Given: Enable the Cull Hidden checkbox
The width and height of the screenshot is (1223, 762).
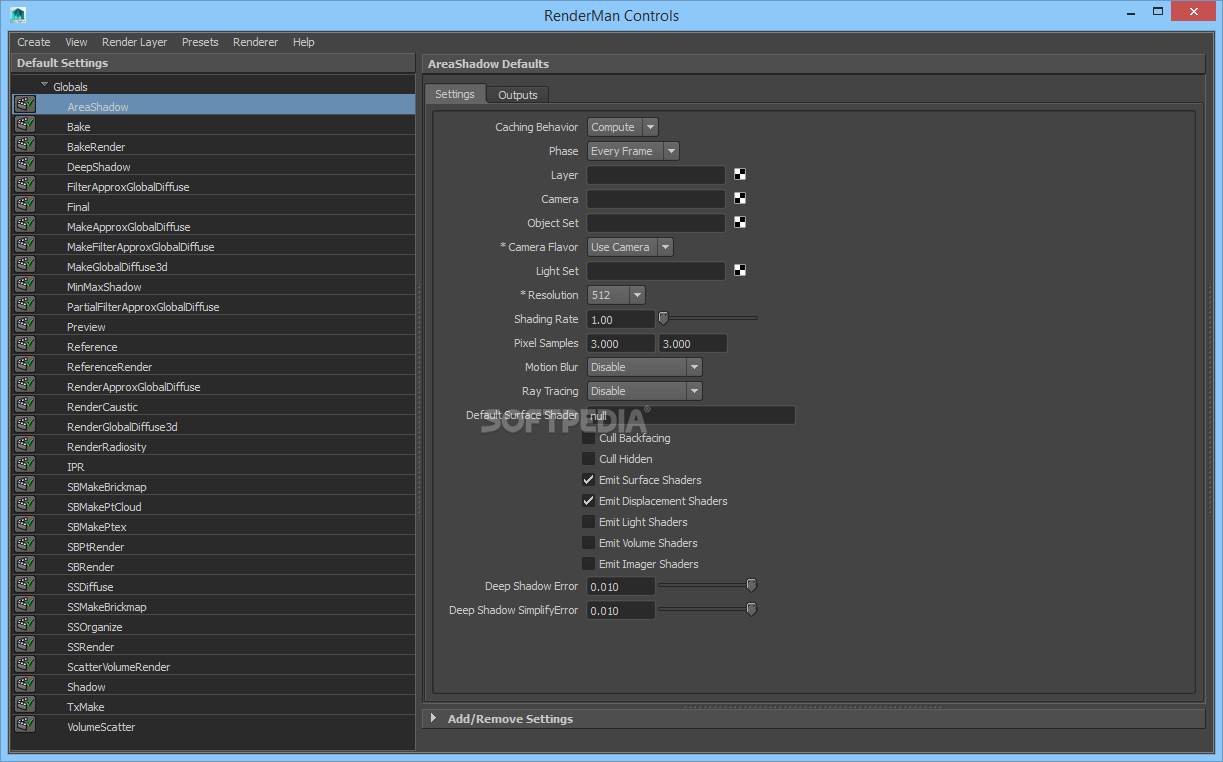Looking at the screenshot, I should 589,459.
